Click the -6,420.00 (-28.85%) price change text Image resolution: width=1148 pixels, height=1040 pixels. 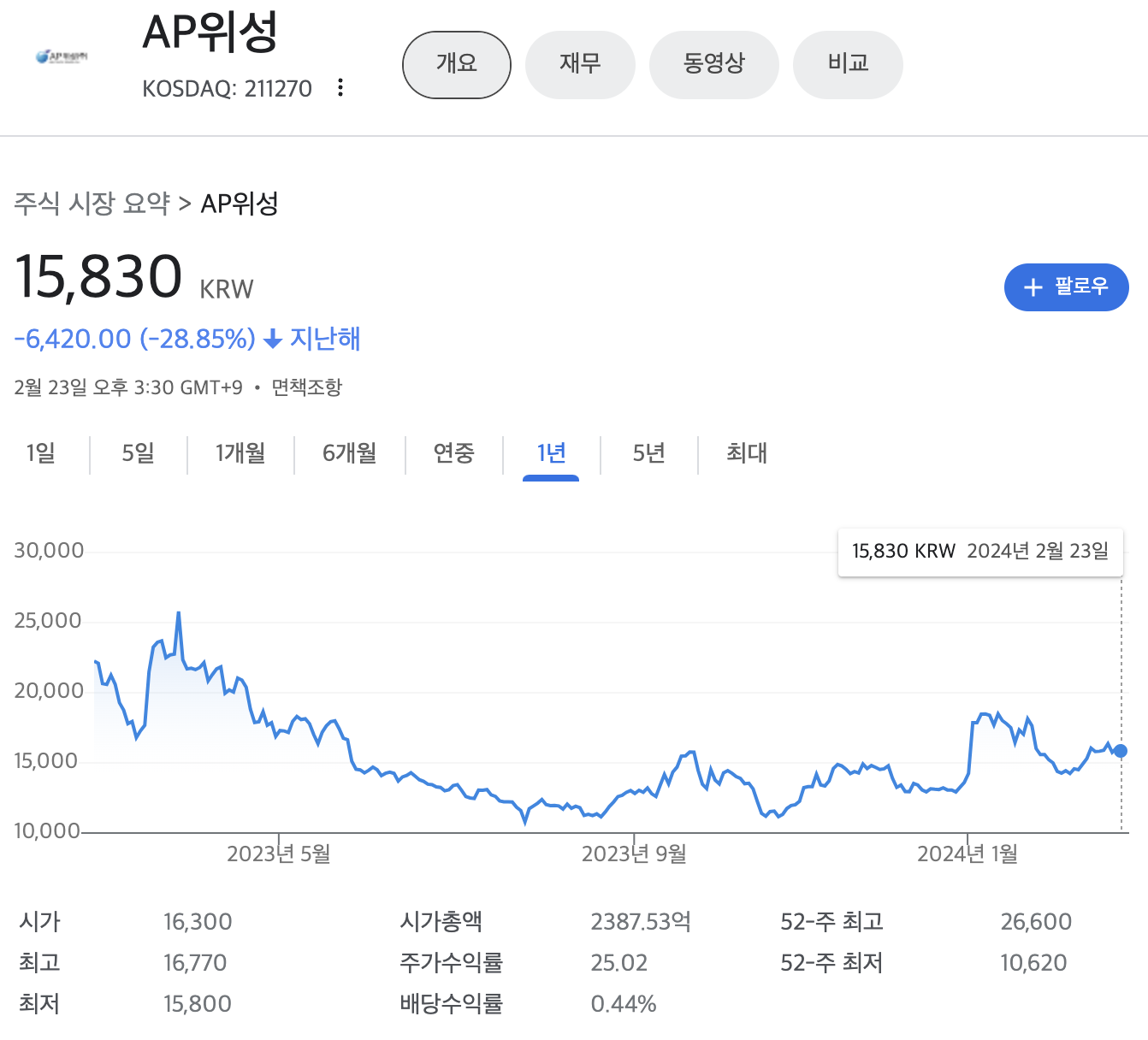[135, 339]
